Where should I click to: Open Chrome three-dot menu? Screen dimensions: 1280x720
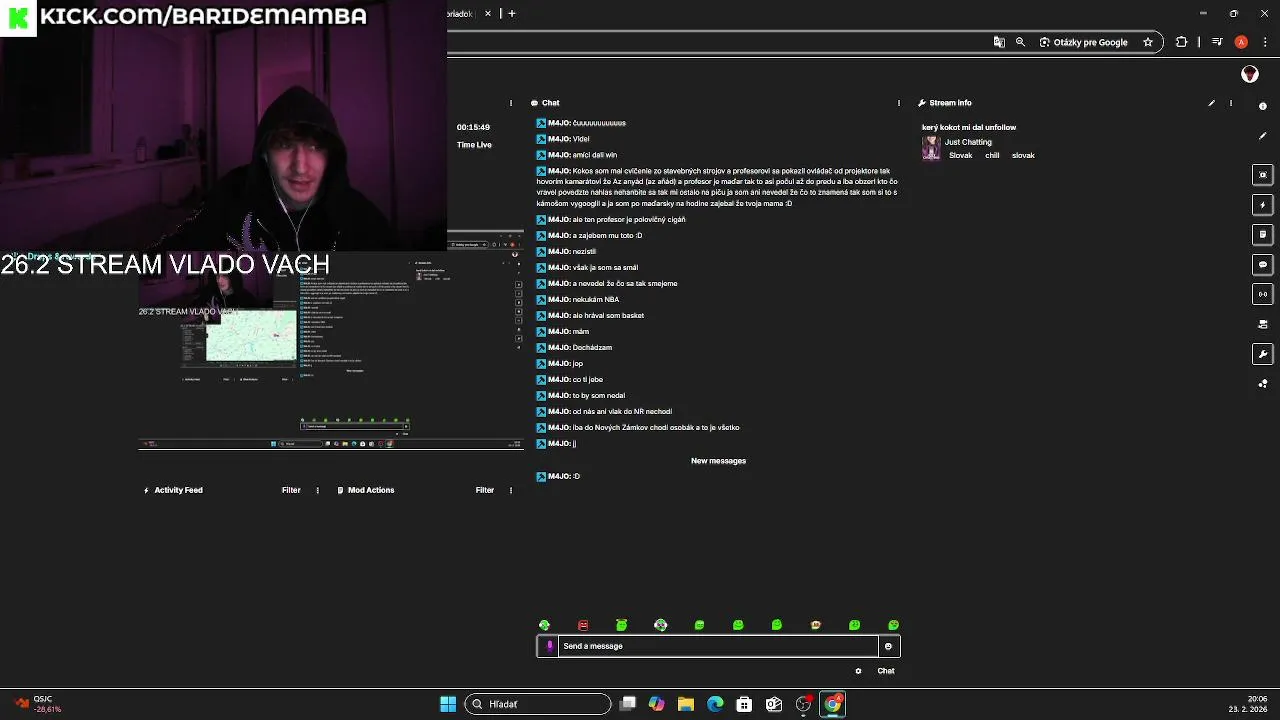pos(1263,42)
